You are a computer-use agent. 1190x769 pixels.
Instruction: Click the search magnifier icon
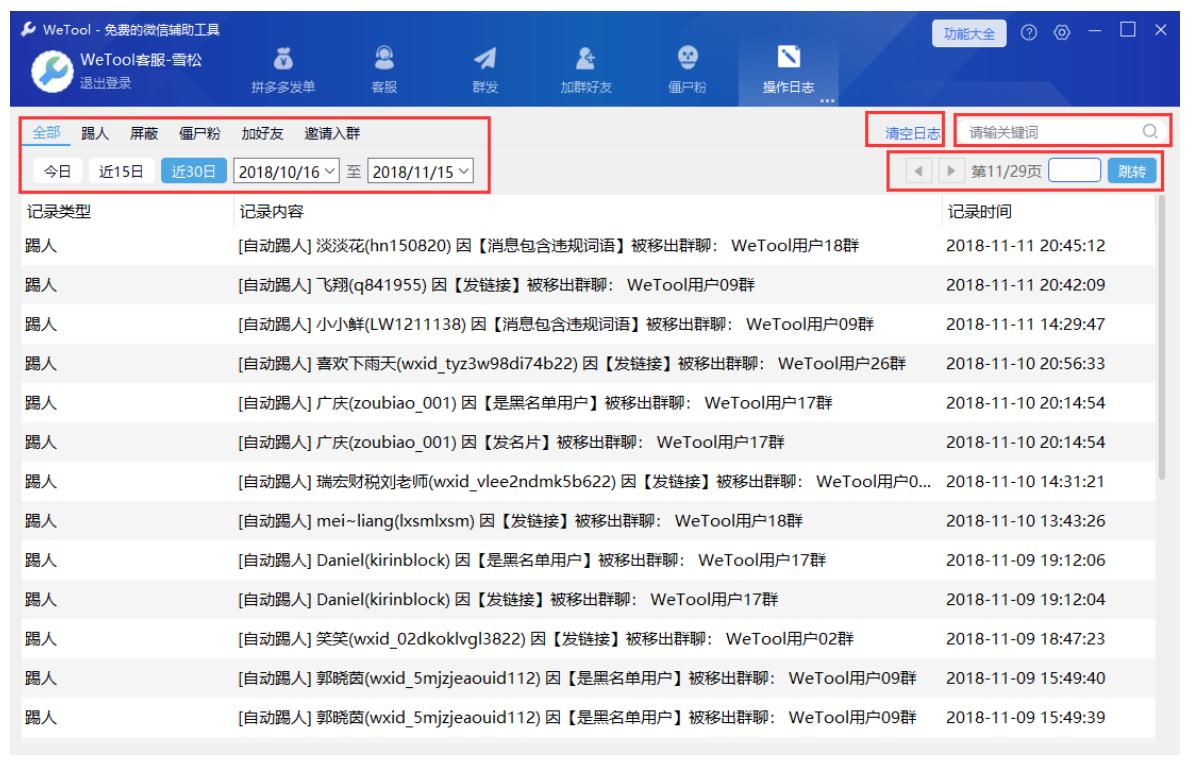pos(1150,131)
